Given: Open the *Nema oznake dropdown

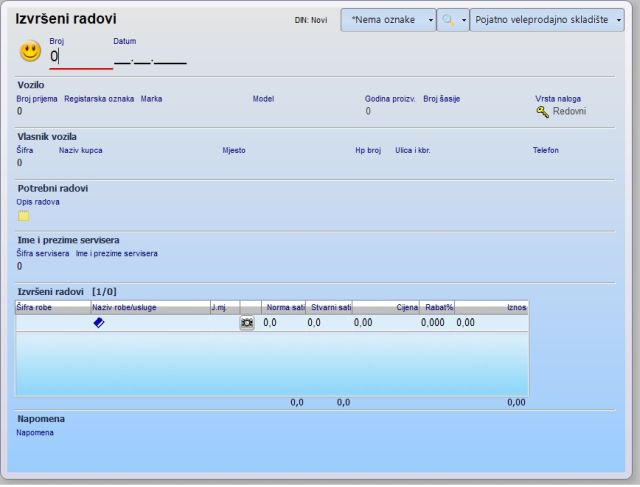Looking at the screenshot, I should (388, 20).
